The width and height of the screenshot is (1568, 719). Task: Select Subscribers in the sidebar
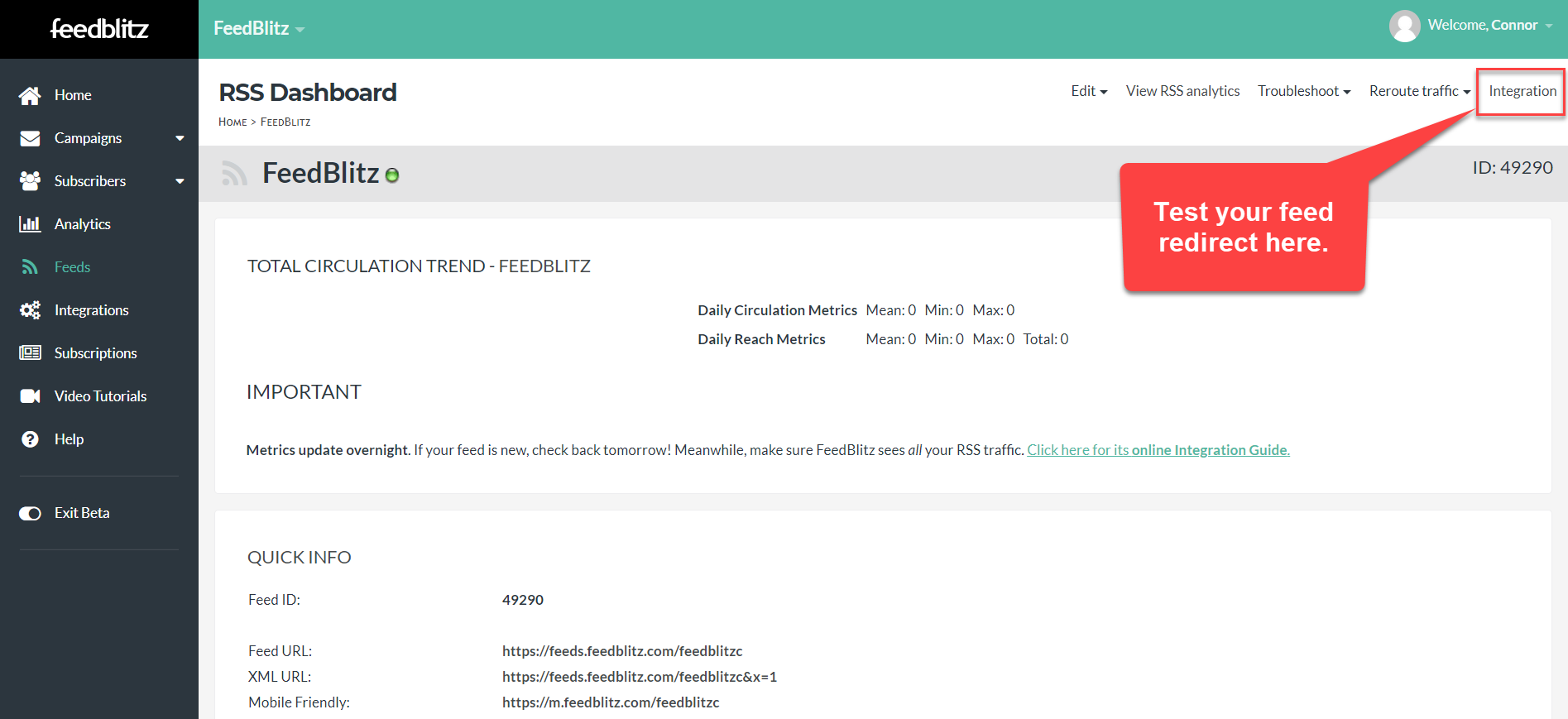90,181
